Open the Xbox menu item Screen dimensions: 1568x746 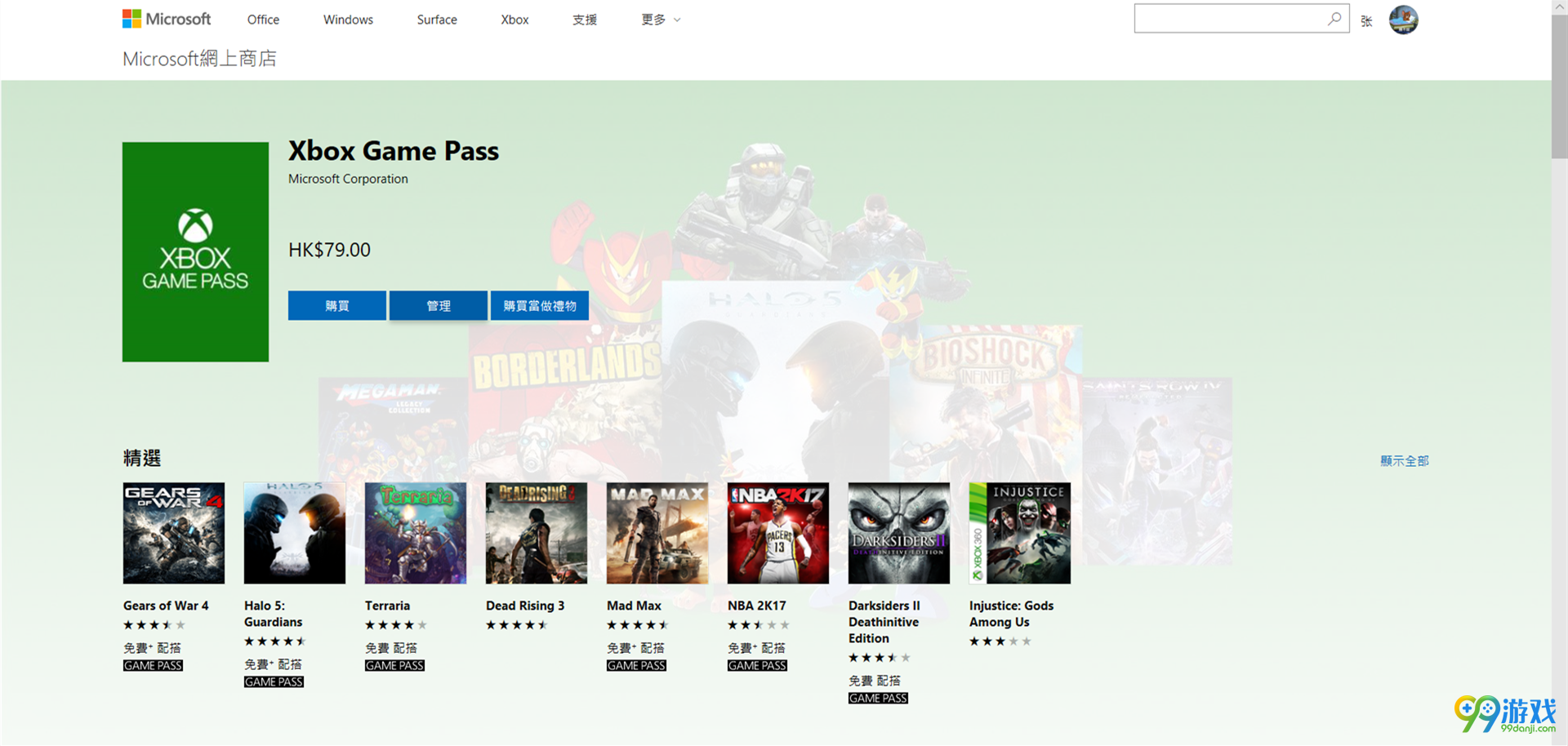(514, 20)
